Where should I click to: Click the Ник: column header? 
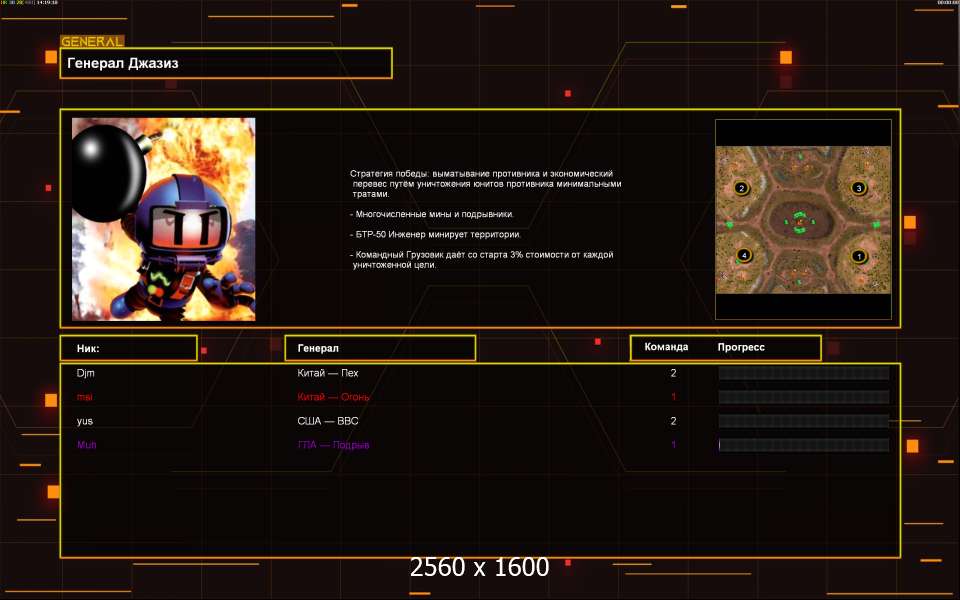coord(128,348)
